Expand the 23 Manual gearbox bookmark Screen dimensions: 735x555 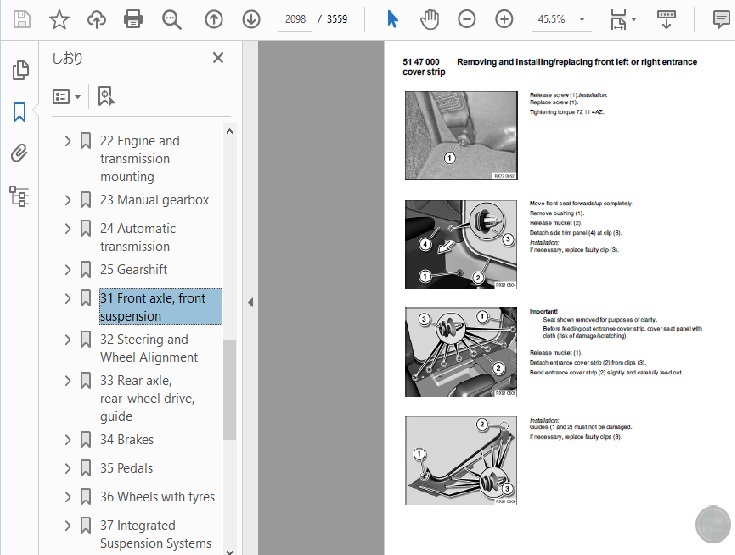click(68, 200)
